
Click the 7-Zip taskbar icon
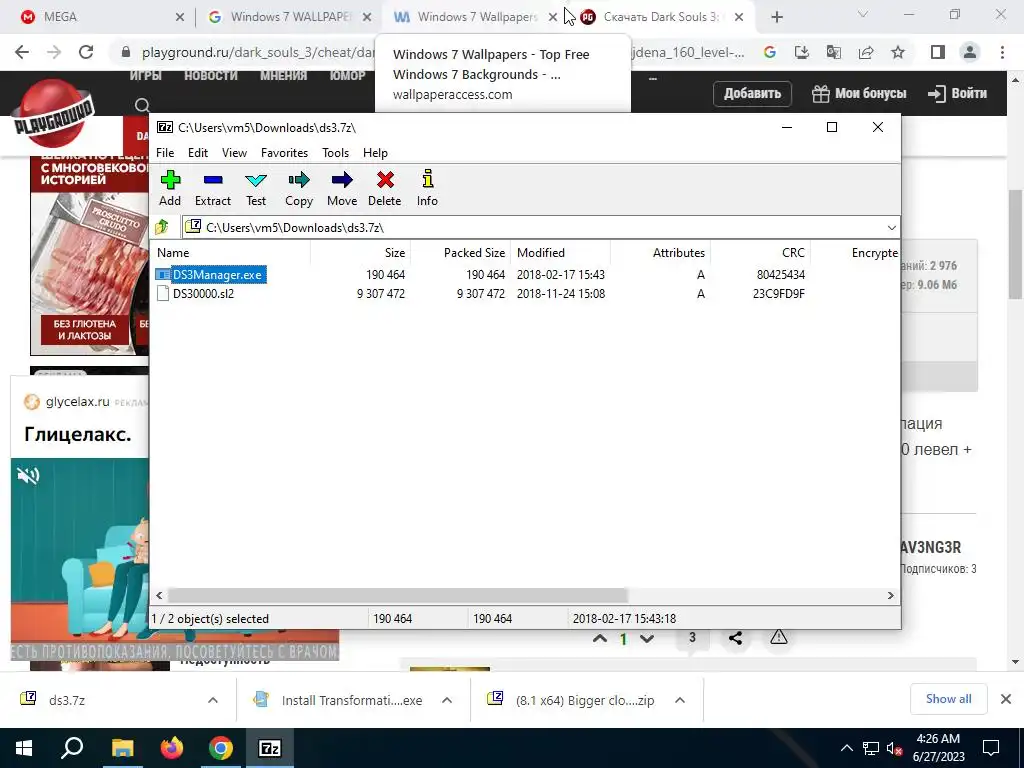pyautogui.click(x=270, y=748)
